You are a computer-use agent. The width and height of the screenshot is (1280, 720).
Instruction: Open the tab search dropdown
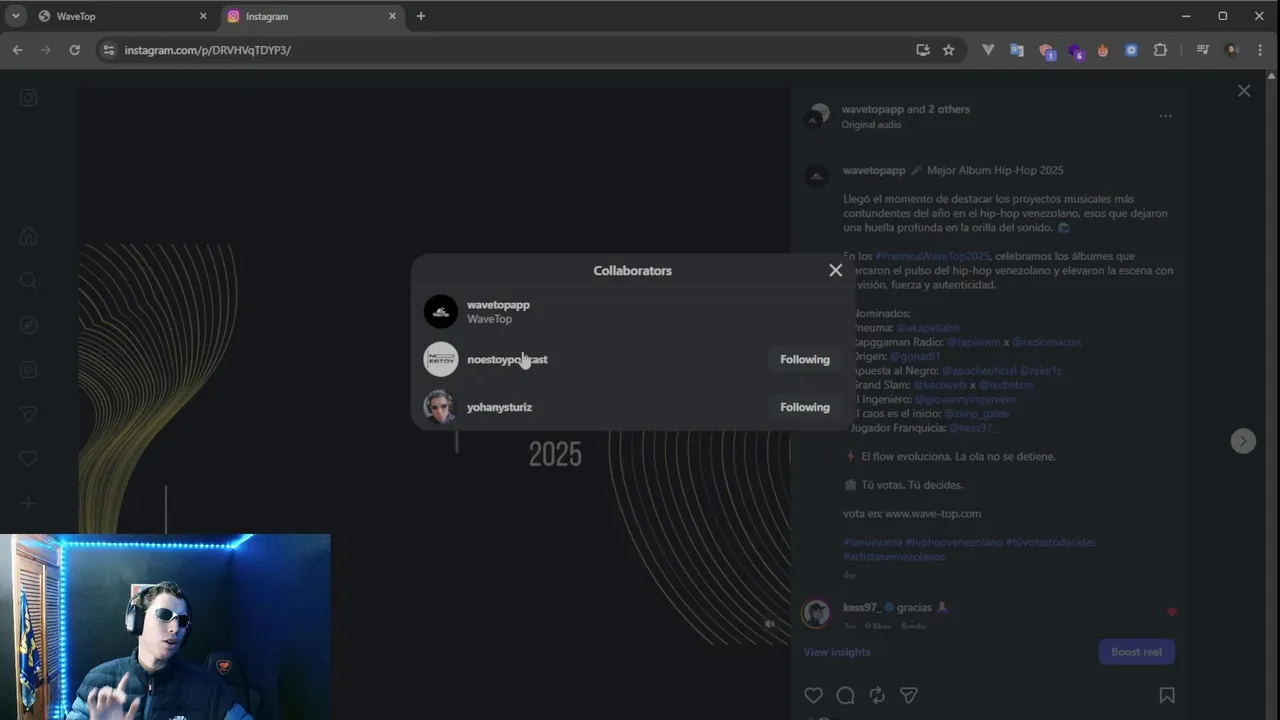click(15, 16)
